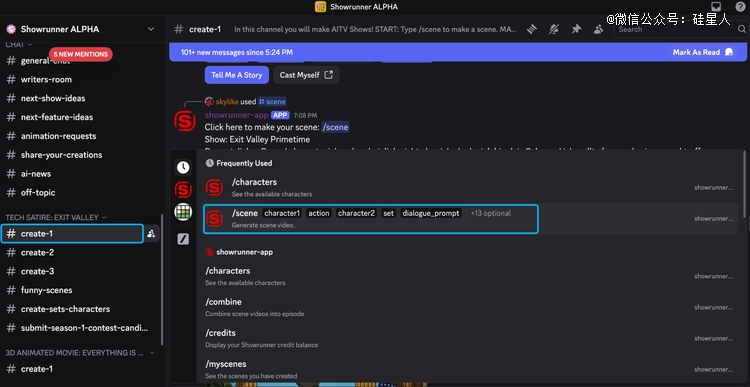The width and height of the screenshot is (750, 387).
Task: Click the Tell Me A Story button
Action: pyautogui.click(x=237, y=75)
